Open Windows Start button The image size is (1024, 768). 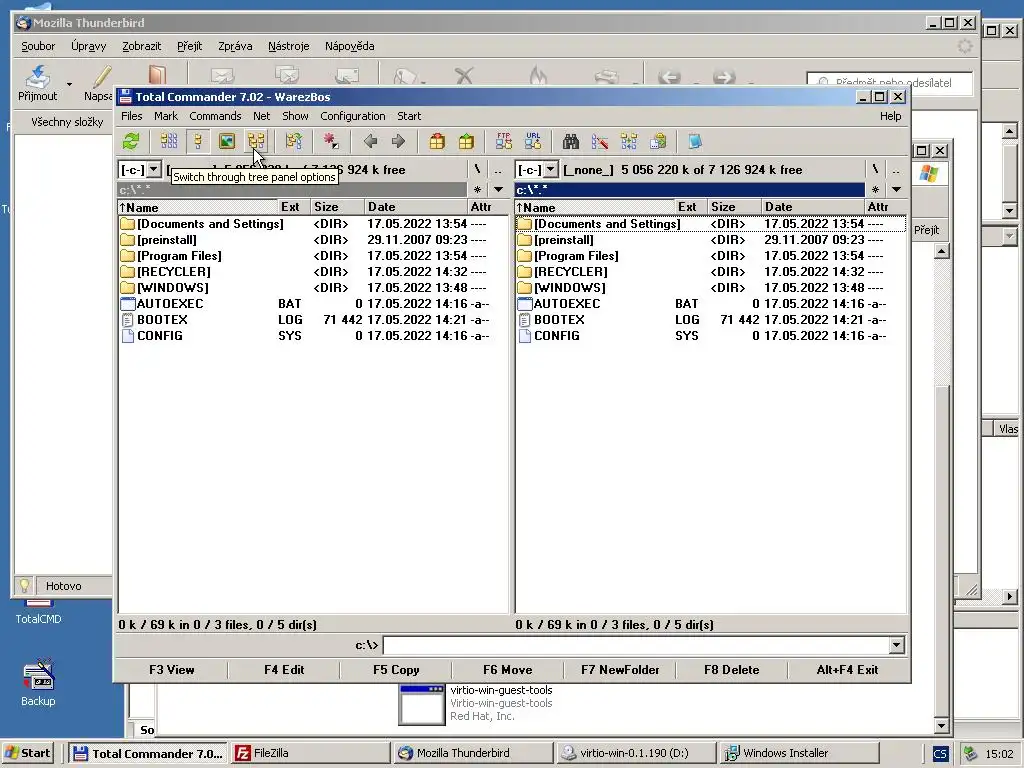click(28, 753)
